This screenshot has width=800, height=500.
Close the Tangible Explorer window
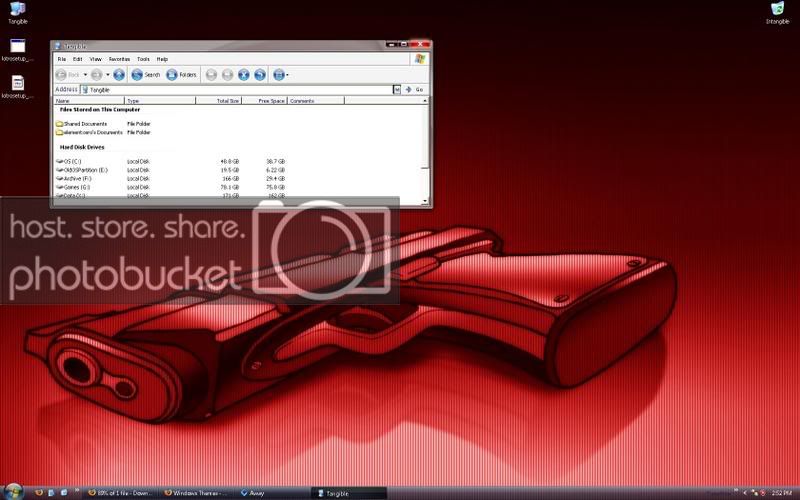point(420,44)
